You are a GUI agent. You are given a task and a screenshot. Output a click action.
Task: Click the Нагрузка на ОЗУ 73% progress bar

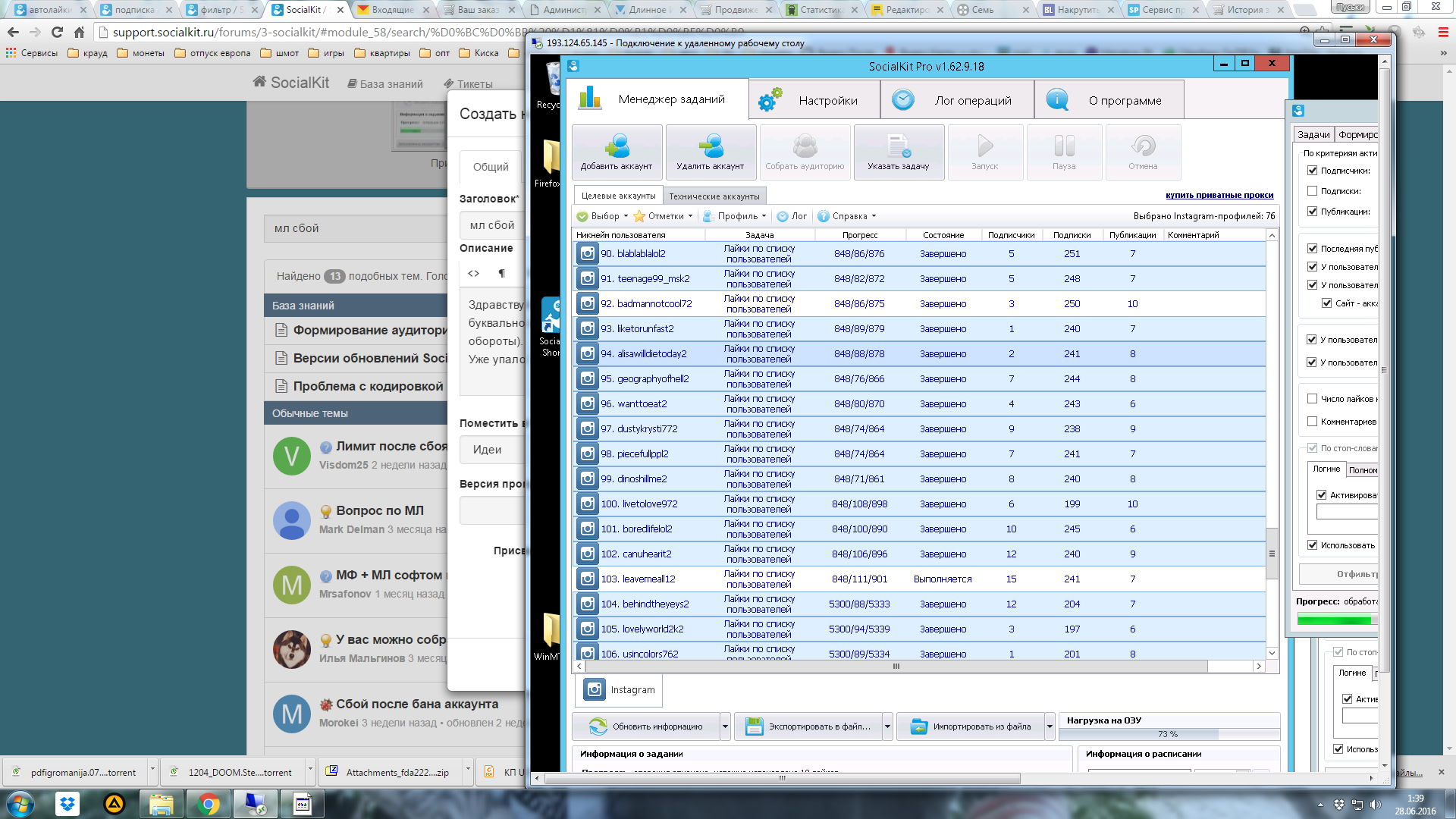click(x=1169, y=734)
